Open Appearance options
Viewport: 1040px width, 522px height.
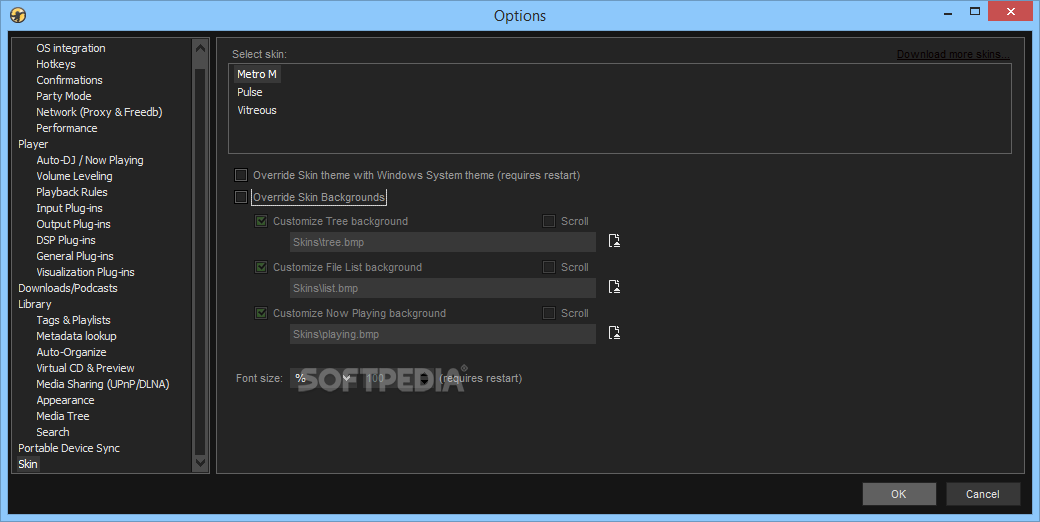(66, 400)
